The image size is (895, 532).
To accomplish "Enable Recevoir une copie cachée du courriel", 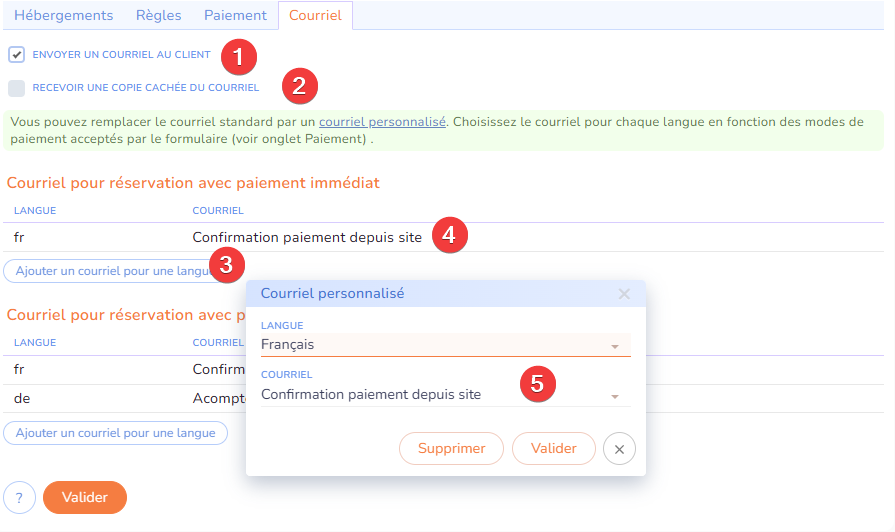I will [17, 88].
